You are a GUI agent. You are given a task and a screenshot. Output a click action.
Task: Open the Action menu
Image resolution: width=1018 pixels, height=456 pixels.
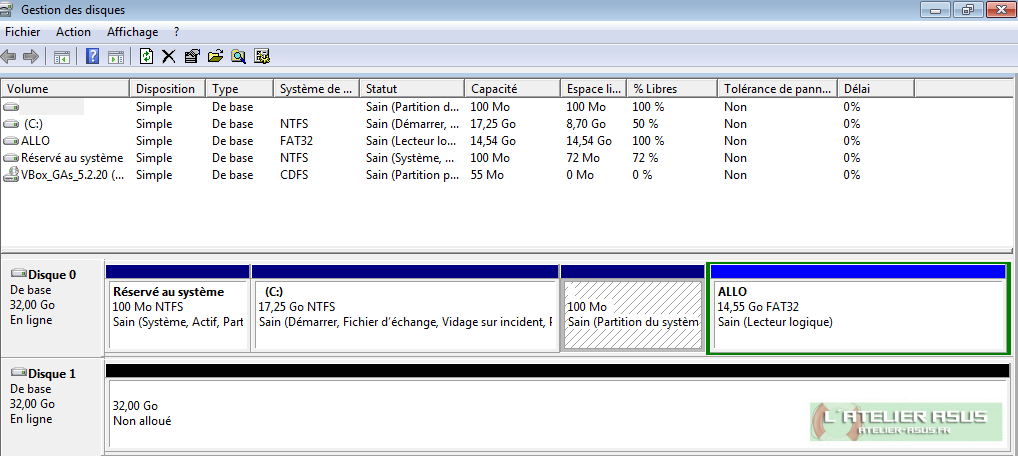click(x=73, y=32)
